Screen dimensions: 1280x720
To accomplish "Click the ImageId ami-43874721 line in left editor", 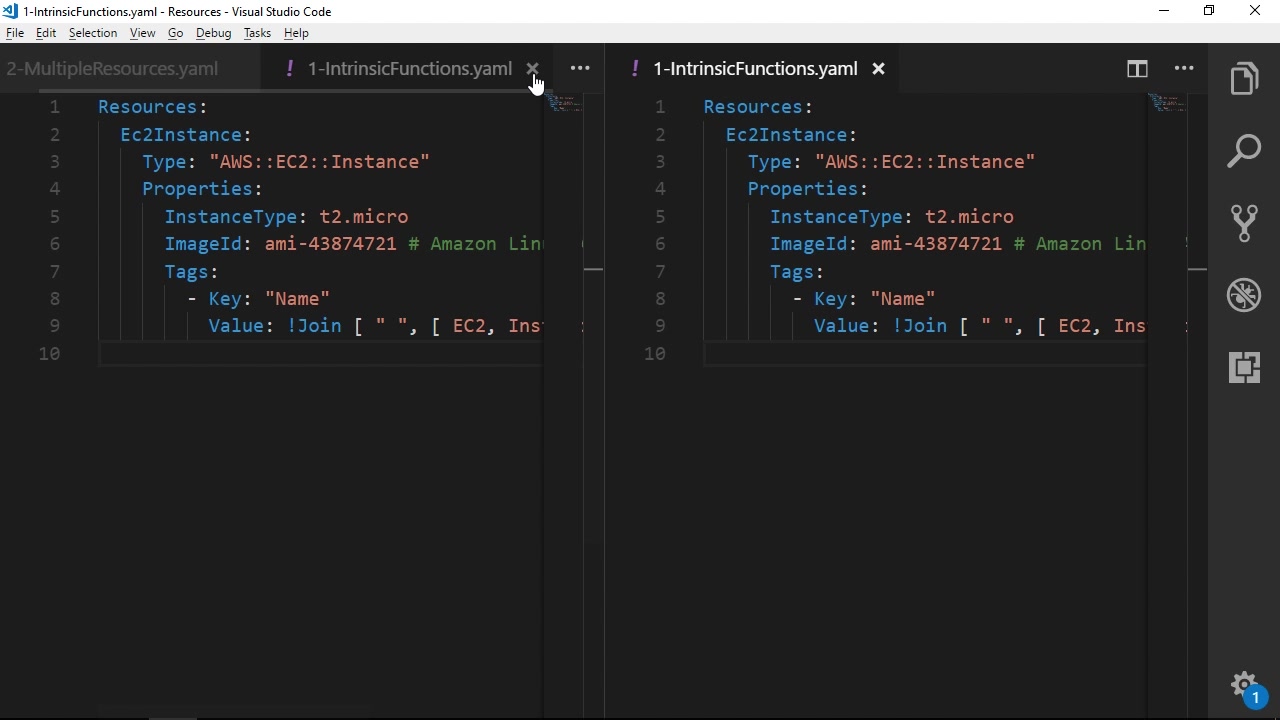I will (x=354, y=244).
